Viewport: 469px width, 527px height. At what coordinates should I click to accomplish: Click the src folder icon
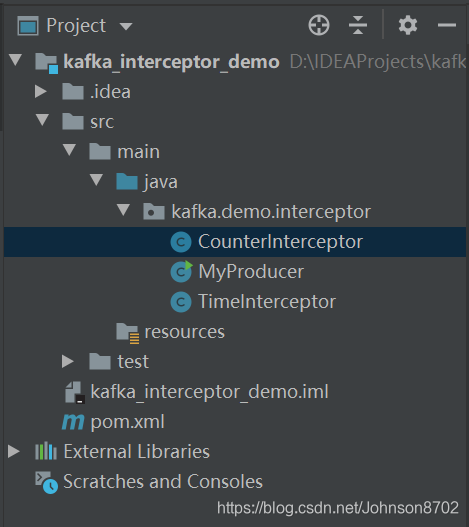tap(73, 121)
